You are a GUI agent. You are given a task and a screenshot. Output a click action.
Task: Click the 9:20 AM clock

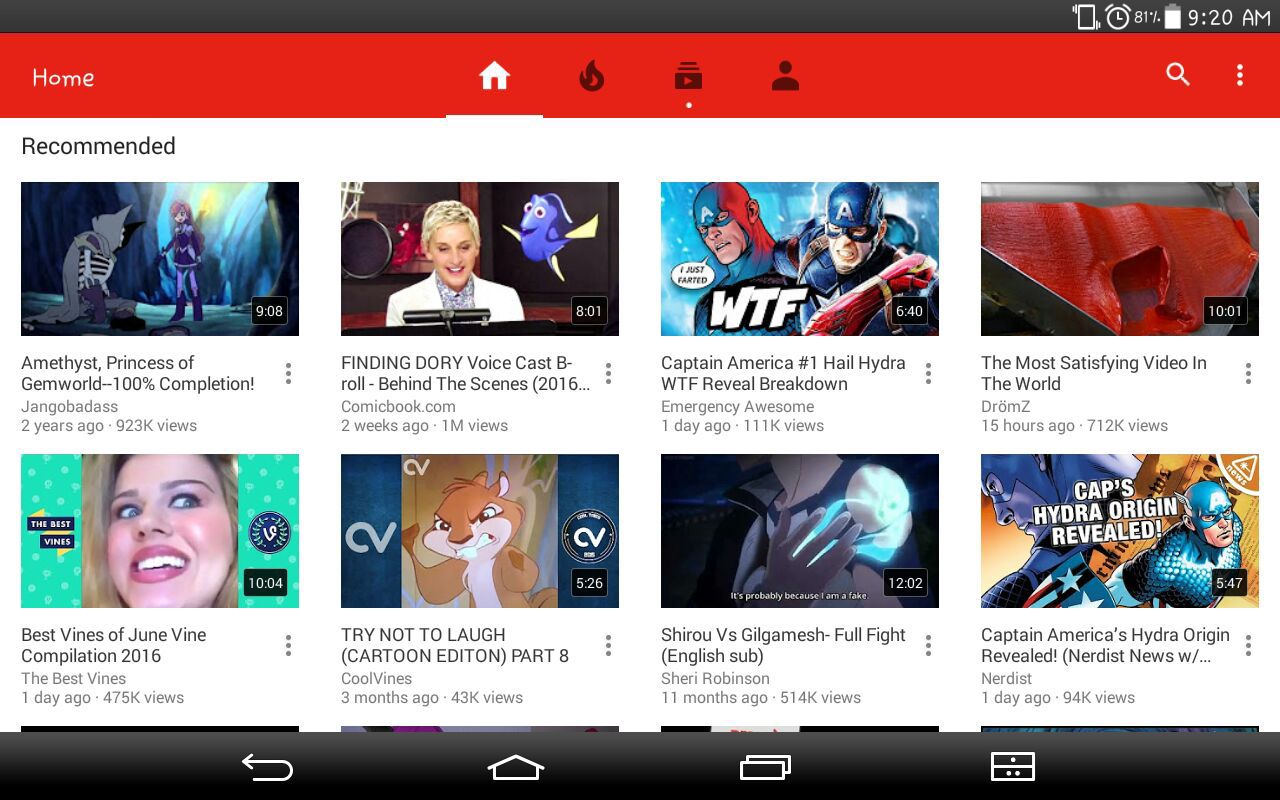(1229, 17)
